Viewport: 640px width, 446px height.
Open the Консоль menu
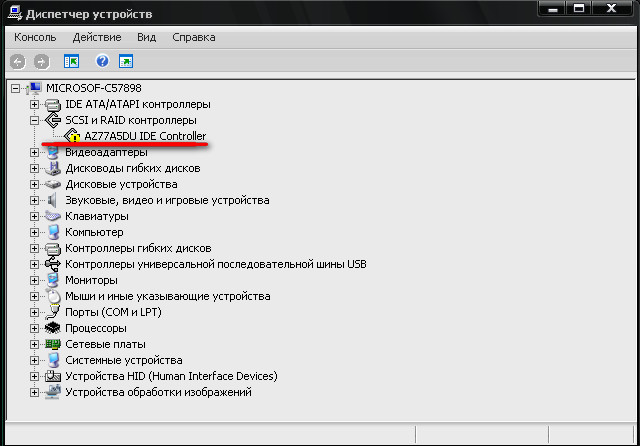[35, 37]
